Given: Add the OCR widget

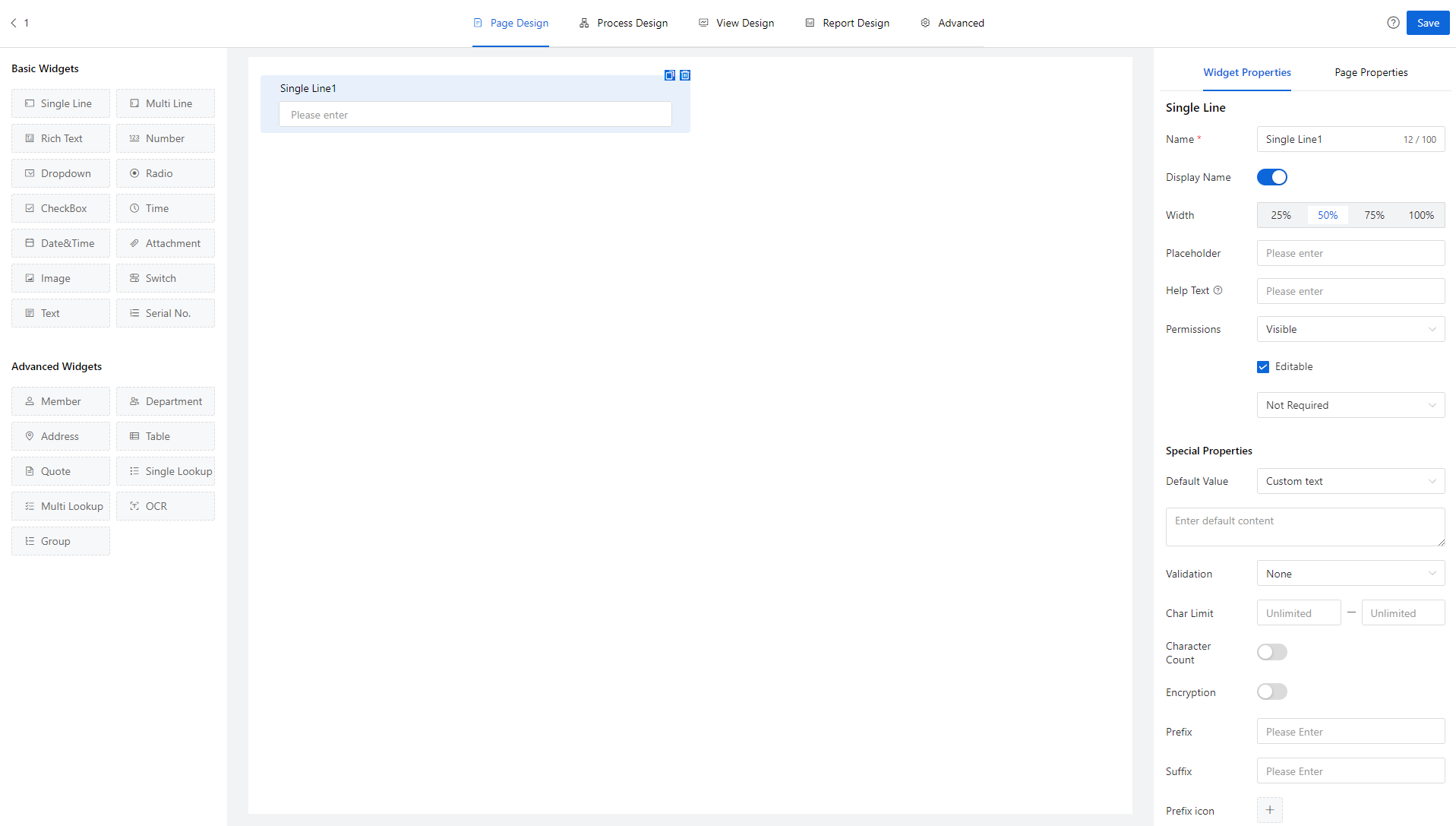Looking at the screenshot, I should pyautogui.click(x=166, y=506).
